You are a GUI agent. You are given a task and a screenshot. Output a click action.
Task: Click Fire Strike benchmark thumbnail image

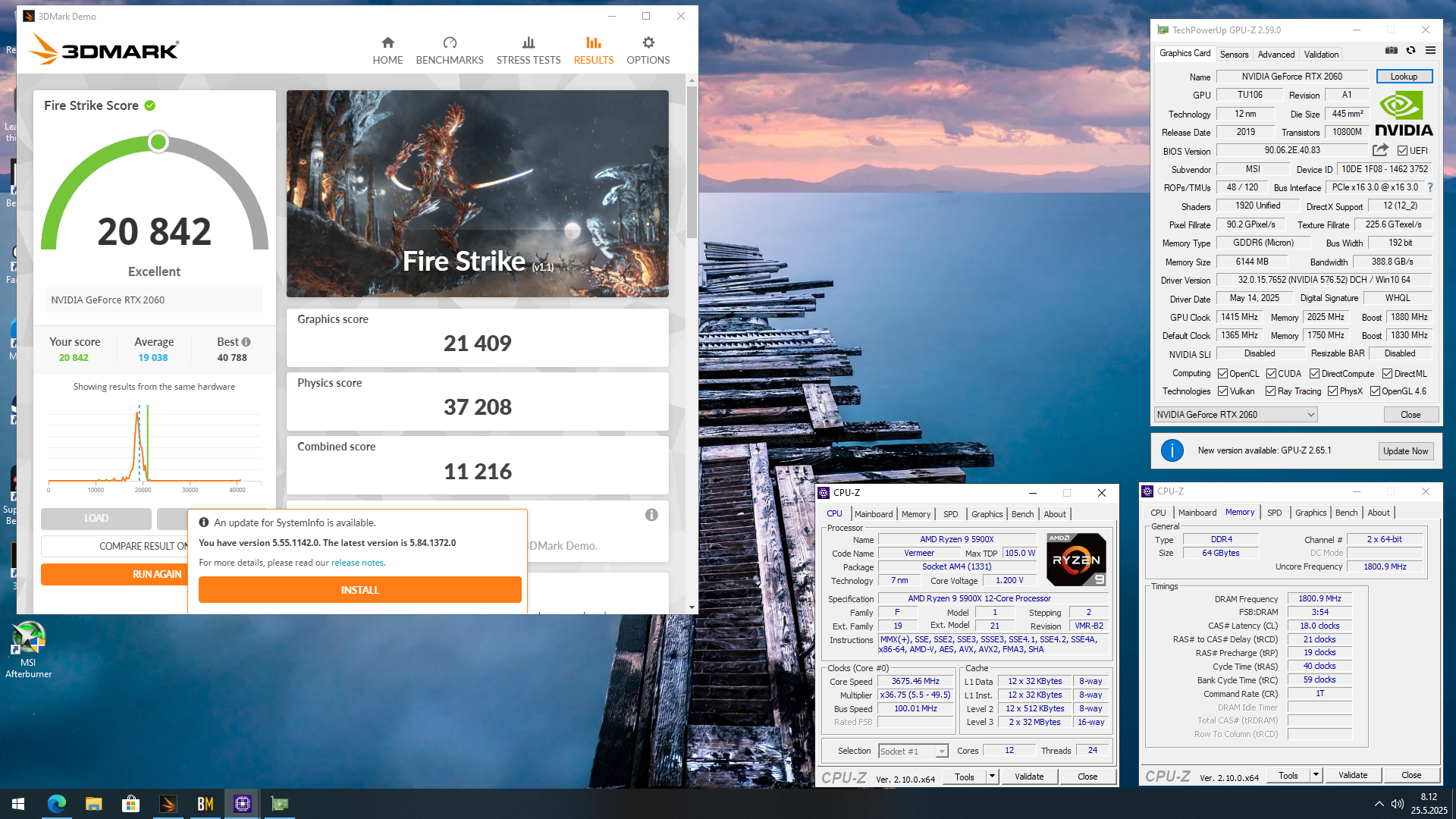point(478,193)
